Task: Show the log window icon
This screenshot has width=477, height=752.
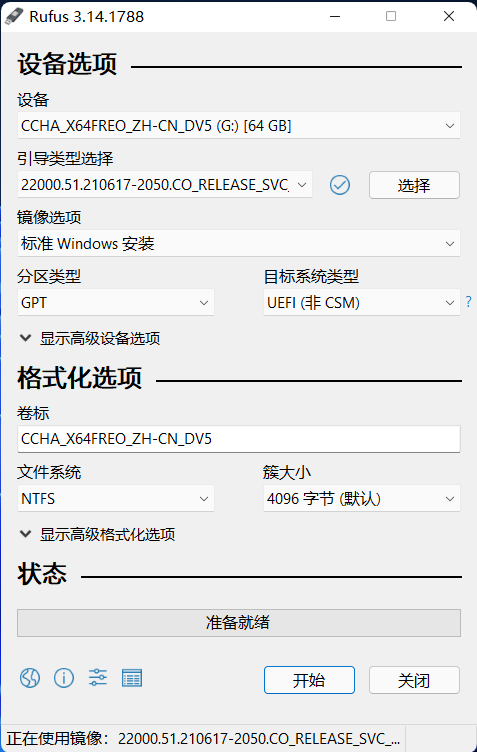Action: click(132, 678)
